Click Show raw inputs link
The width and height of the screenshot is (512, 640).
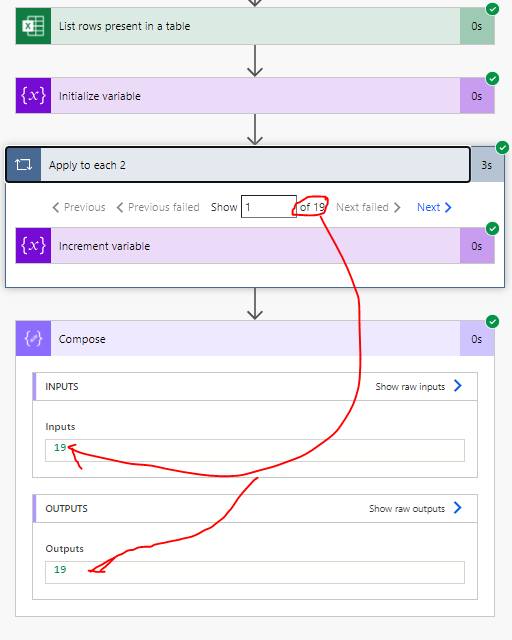pos(410,387)
